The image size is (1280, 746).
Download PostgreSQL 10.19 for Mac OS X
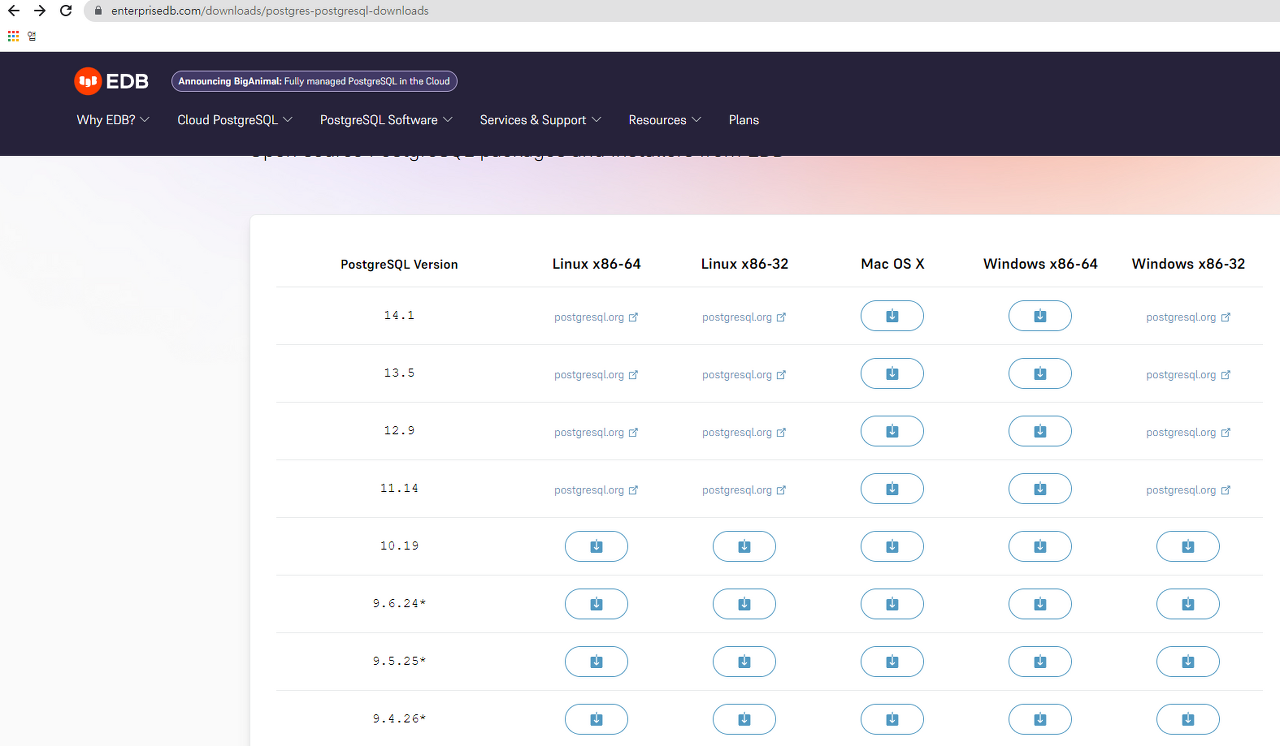(892, 547)
